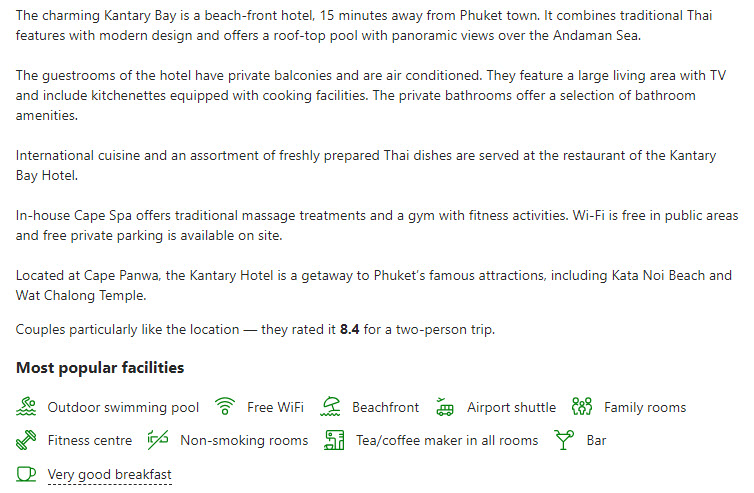Click the Airport shuttle bus icon
754x493 pixels.
tap(445, 406)
